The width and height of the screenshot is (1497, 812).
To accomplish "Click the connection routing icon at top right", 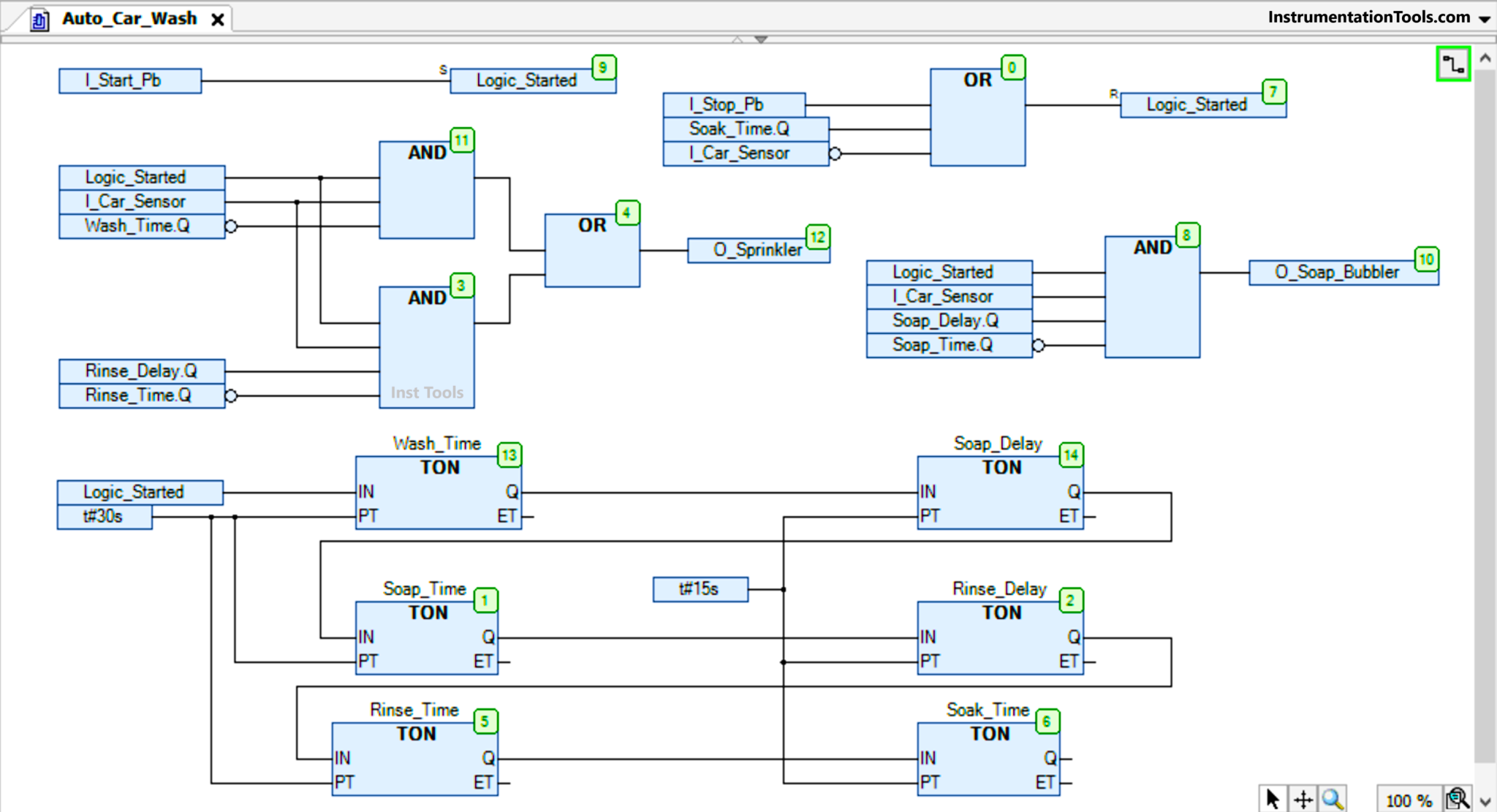I will [x=1453, y=64].
